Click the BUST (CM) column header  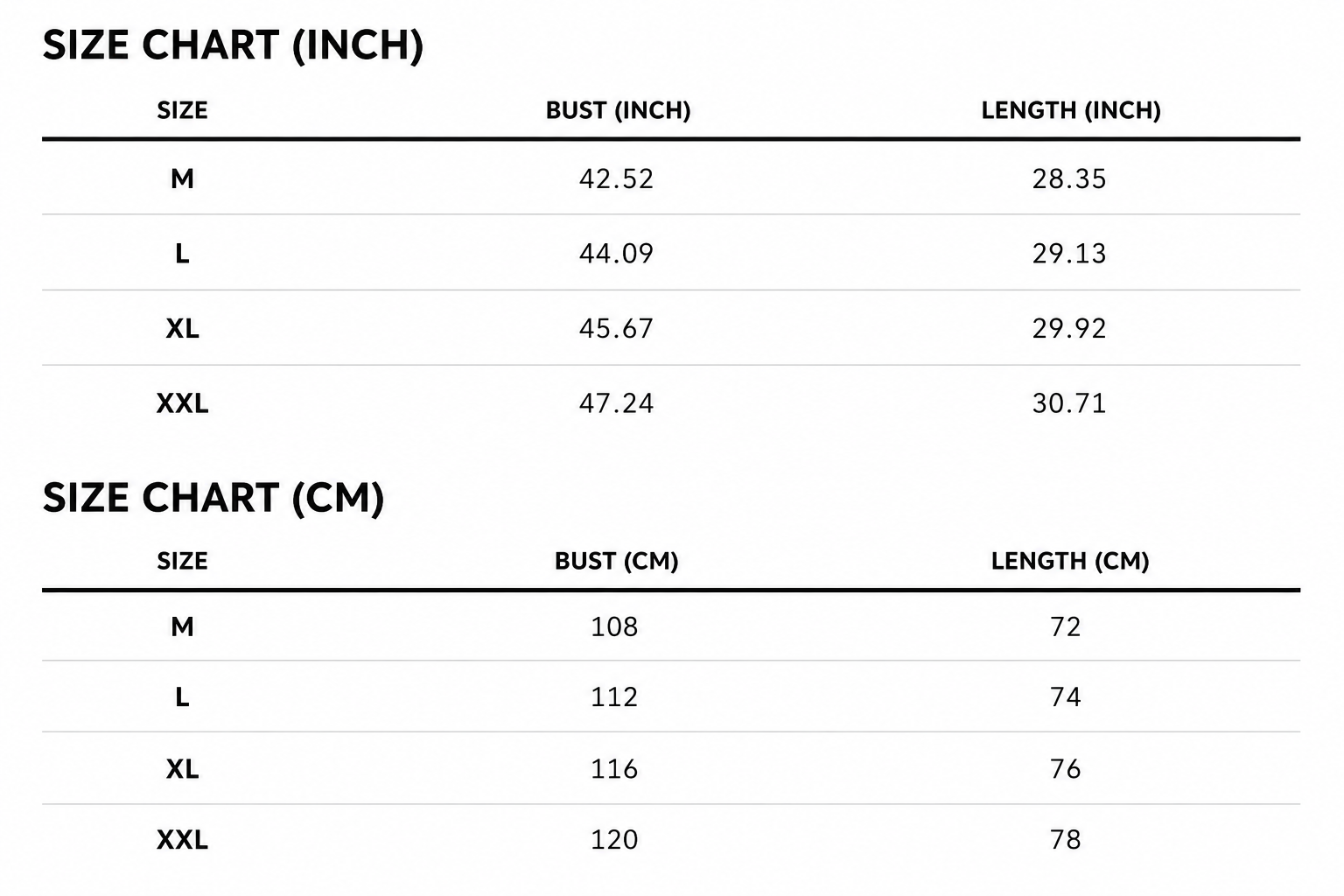616,561
